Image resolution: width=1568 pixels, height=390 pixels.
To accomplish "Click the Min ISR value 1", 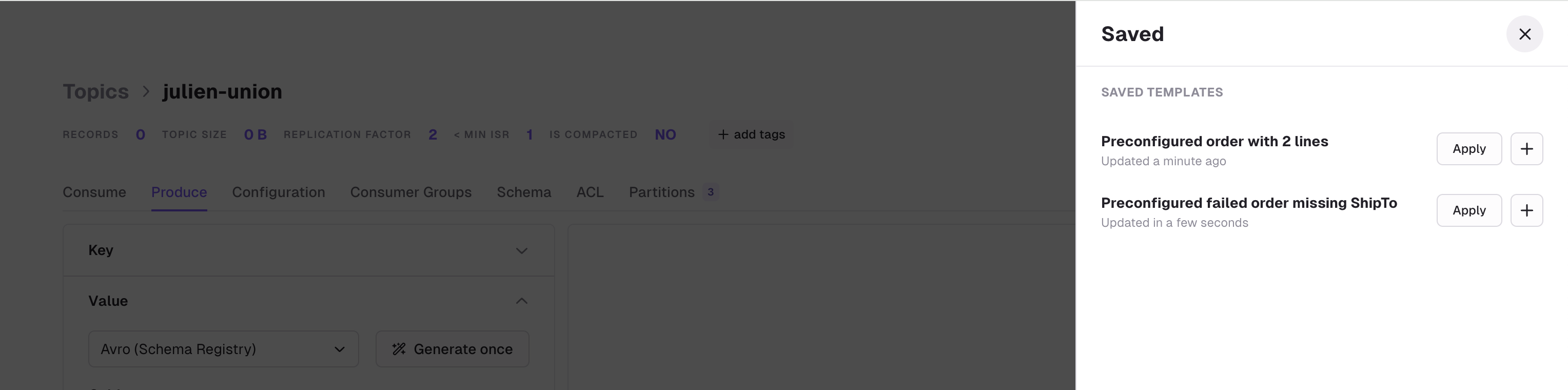I will pos(530,134).
